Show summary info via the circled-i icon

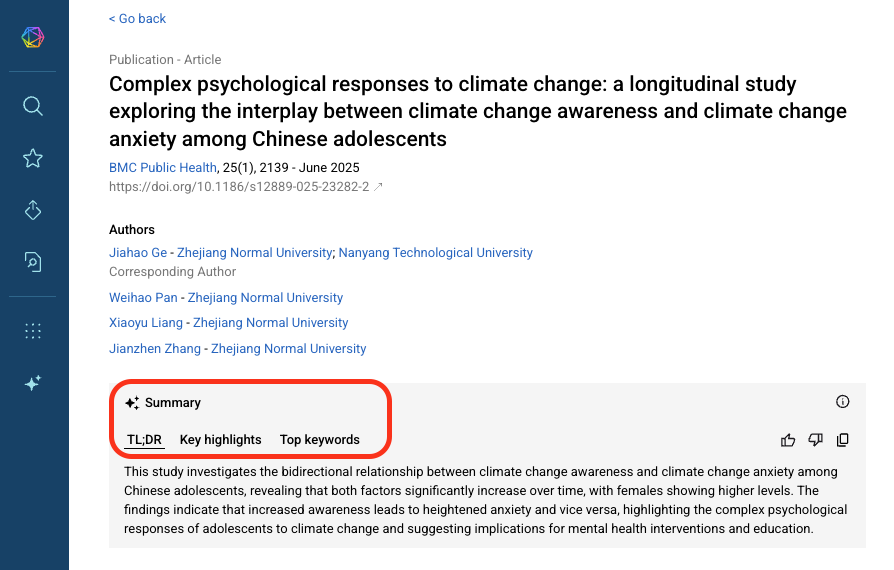pyautogui.click(x=842, y=402)
